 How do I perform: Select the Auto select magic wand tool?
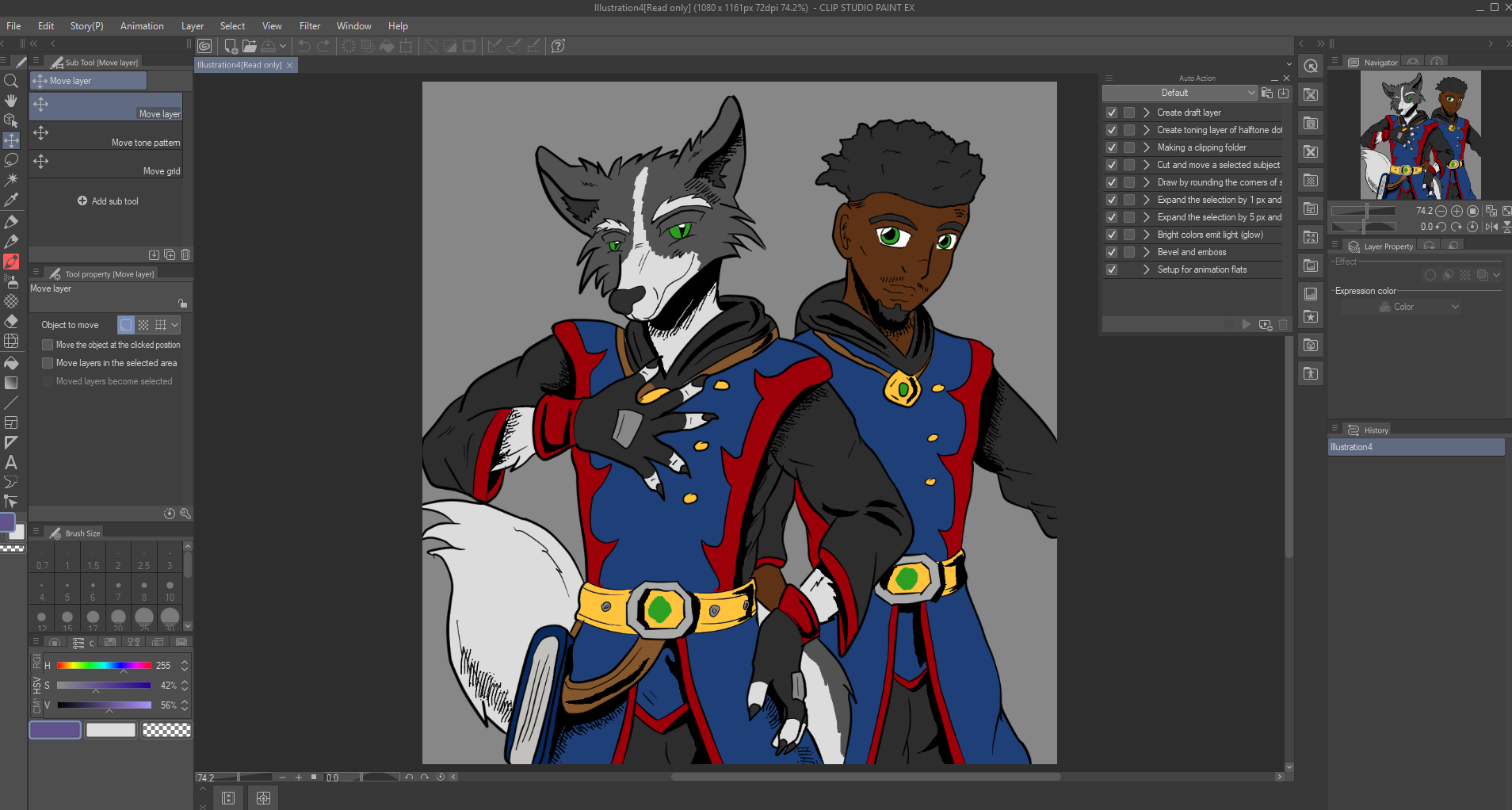pyautogui.click(x=11, y=180)
